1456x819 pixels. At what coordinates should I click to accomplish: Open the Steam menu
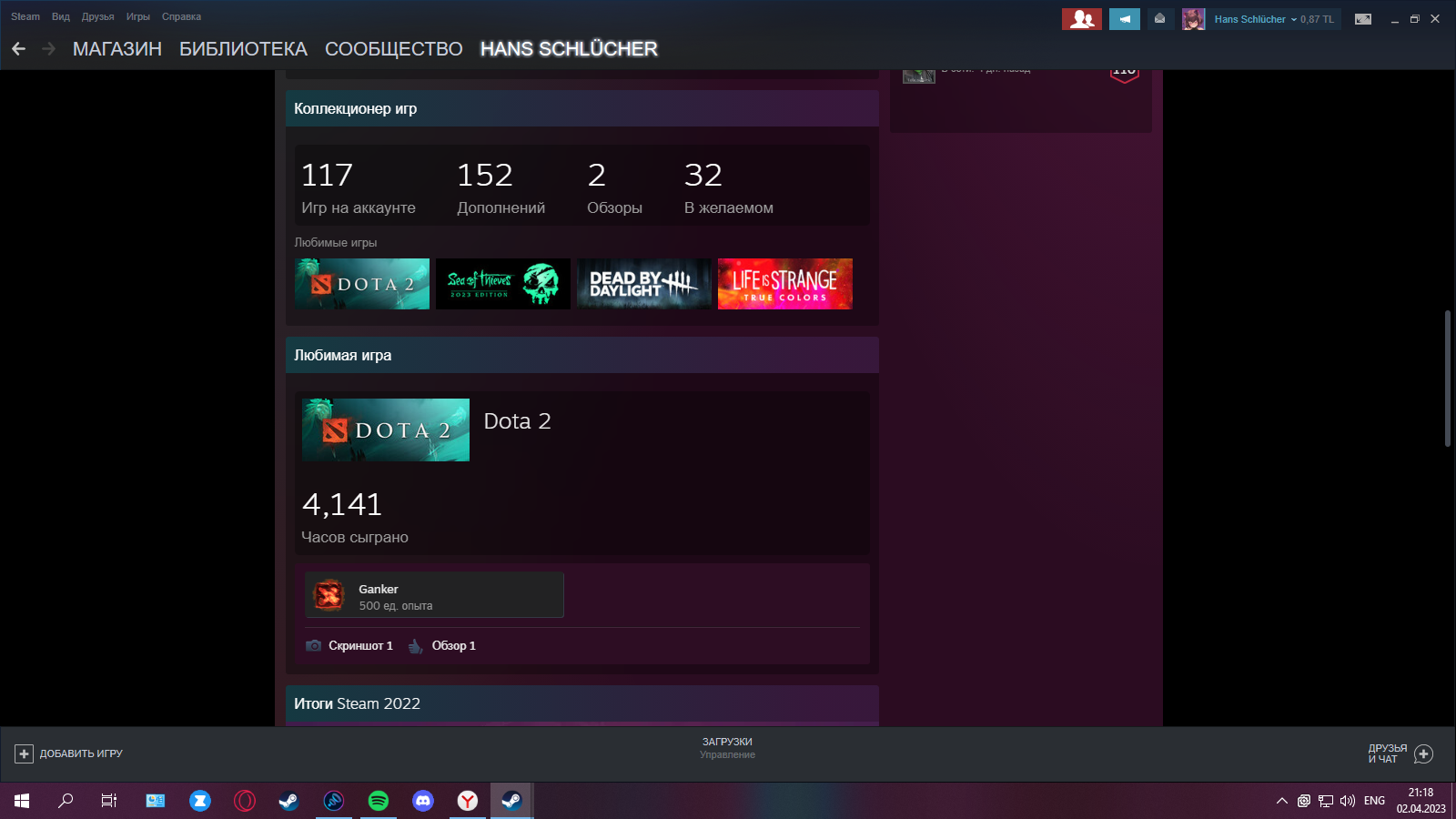[x=25, y=16]
